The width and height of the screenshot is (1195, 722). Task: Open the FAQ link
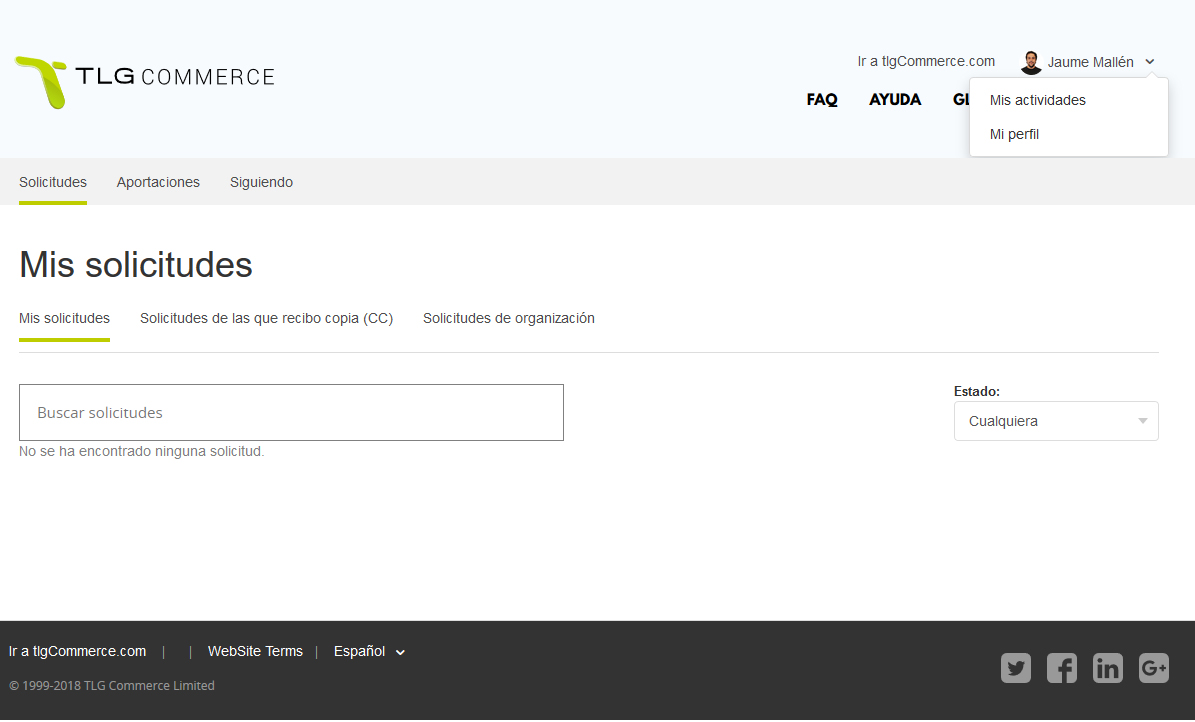822,99
